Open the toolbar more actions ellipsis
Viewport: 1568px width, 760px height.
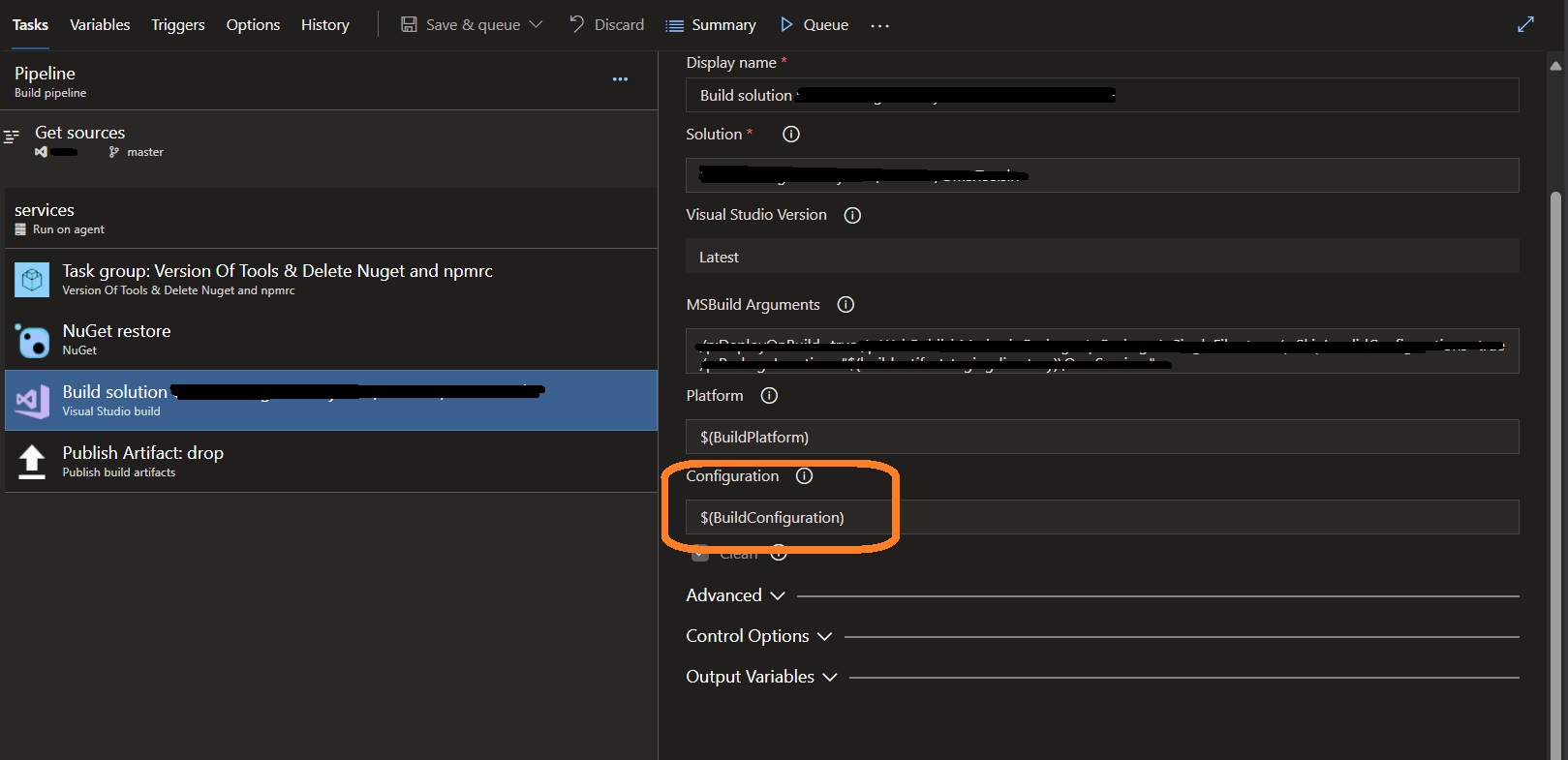879,26
